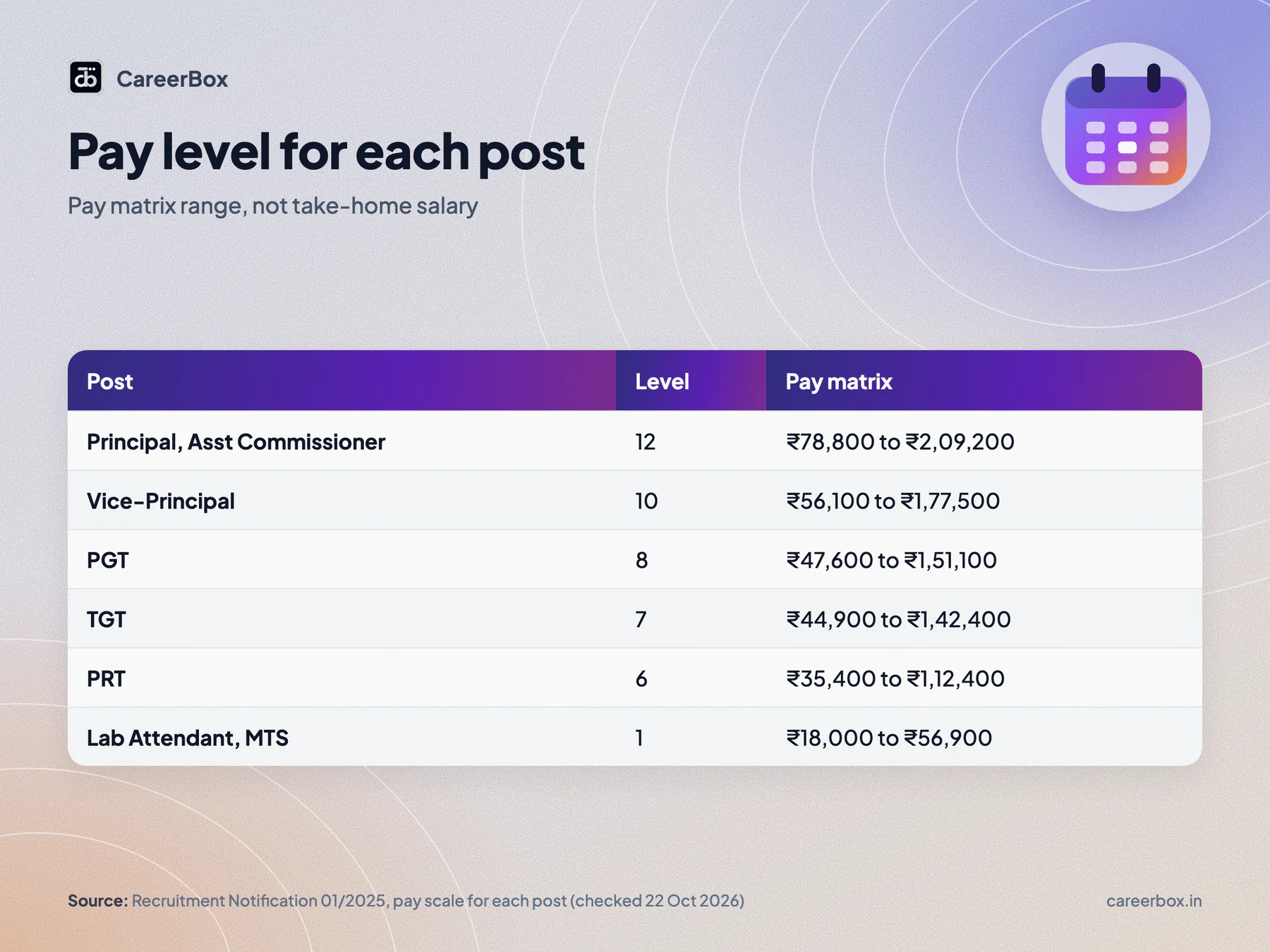Click the CareerBox logo icon
The height and width of the screenshot is (952, 1270).
[x=85, y=78]
